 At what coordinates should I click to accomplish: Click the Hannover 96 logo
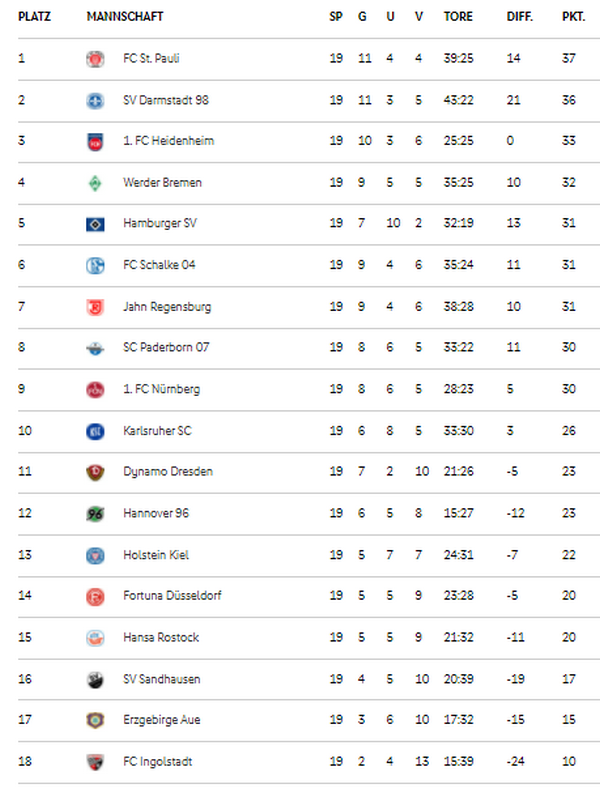pyautogui.click(x=95, y=514)
